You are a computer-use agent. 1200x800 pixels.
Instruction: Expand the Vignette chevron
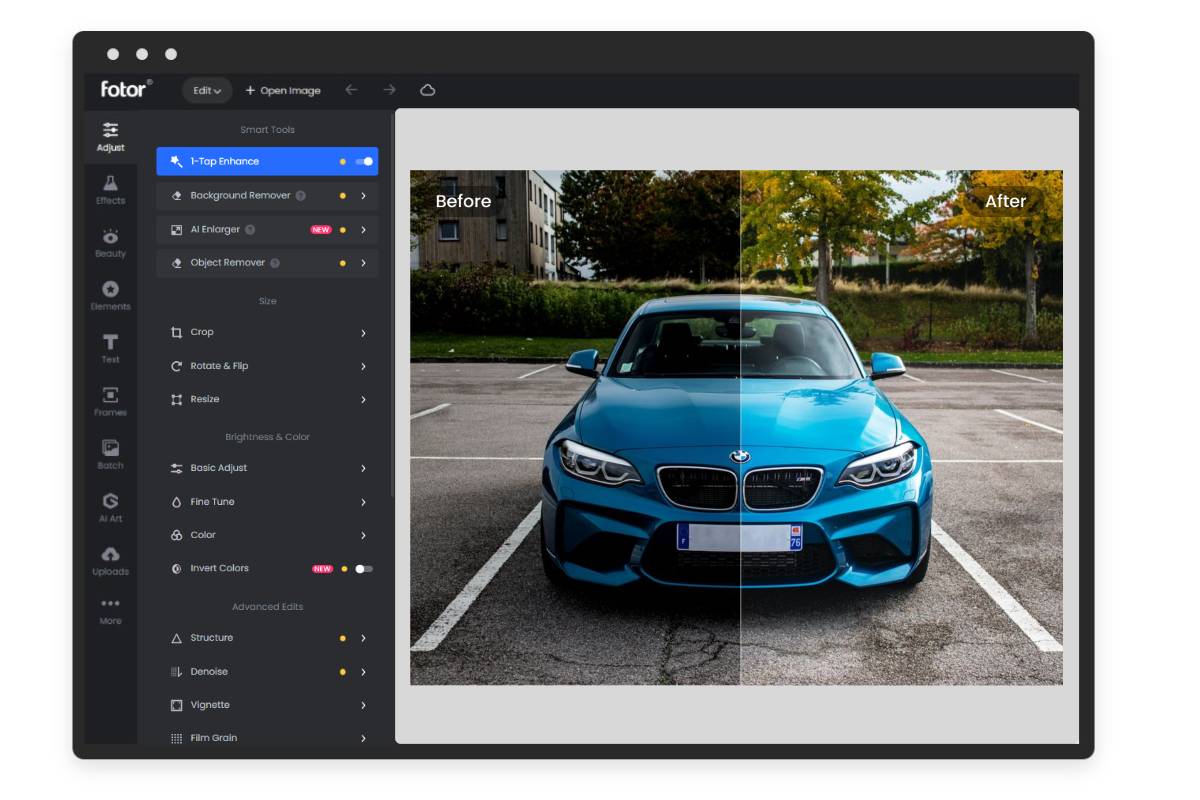point(363,705)
